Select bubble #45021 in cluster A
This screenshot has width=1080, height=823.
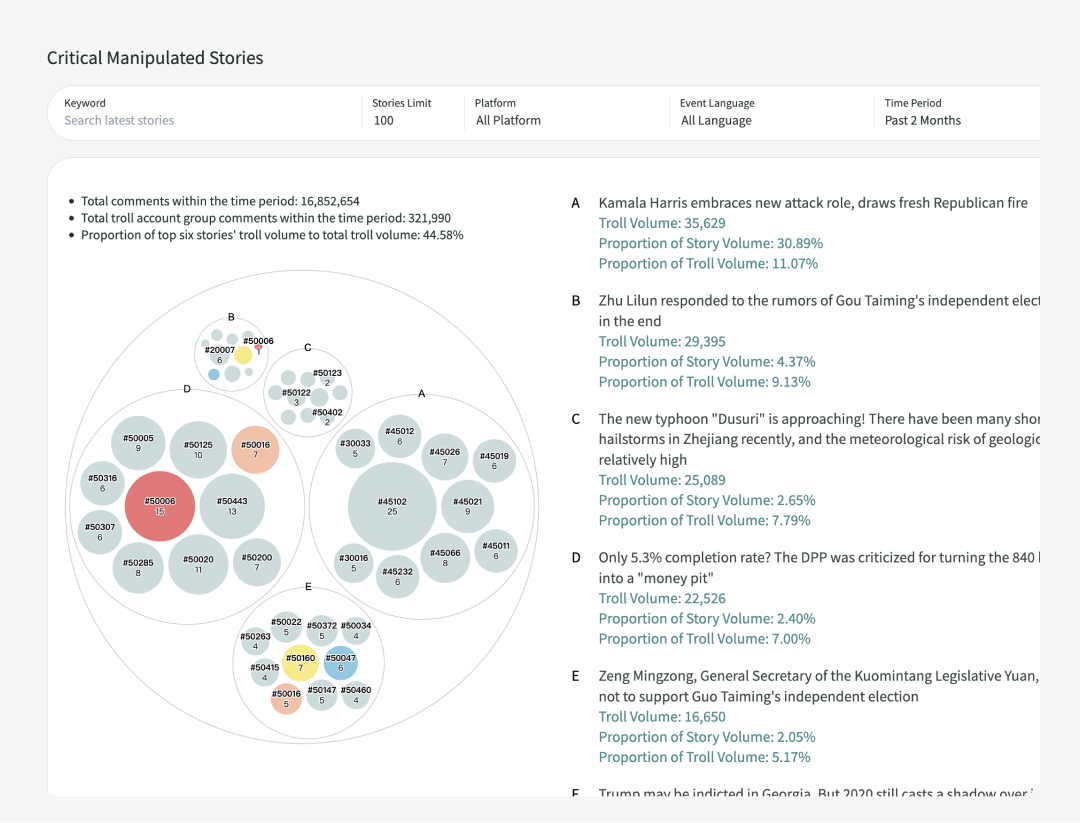tap(468, 506)
